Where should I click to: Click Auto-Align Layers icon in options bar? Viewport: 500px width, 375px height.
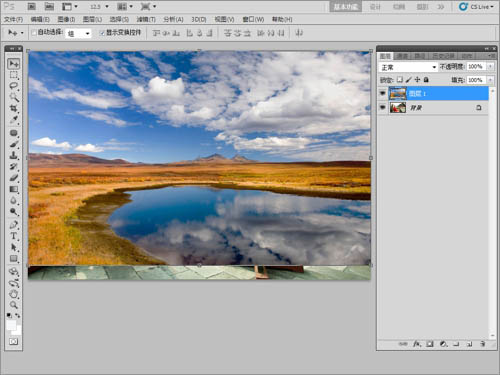(x=299, y=33)
